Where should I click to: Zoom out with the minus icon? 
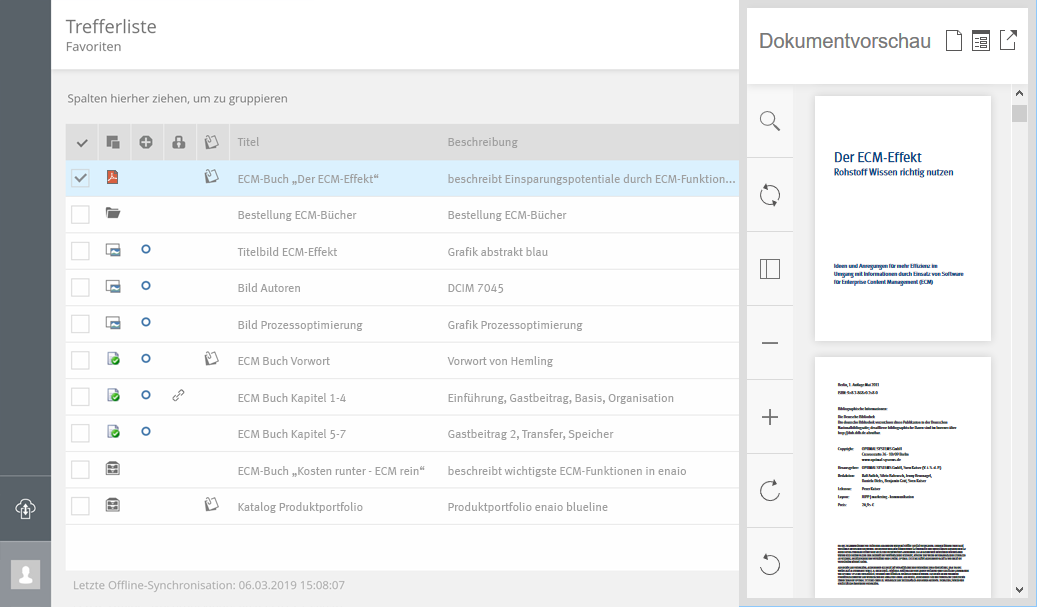[x=769, y=343]
